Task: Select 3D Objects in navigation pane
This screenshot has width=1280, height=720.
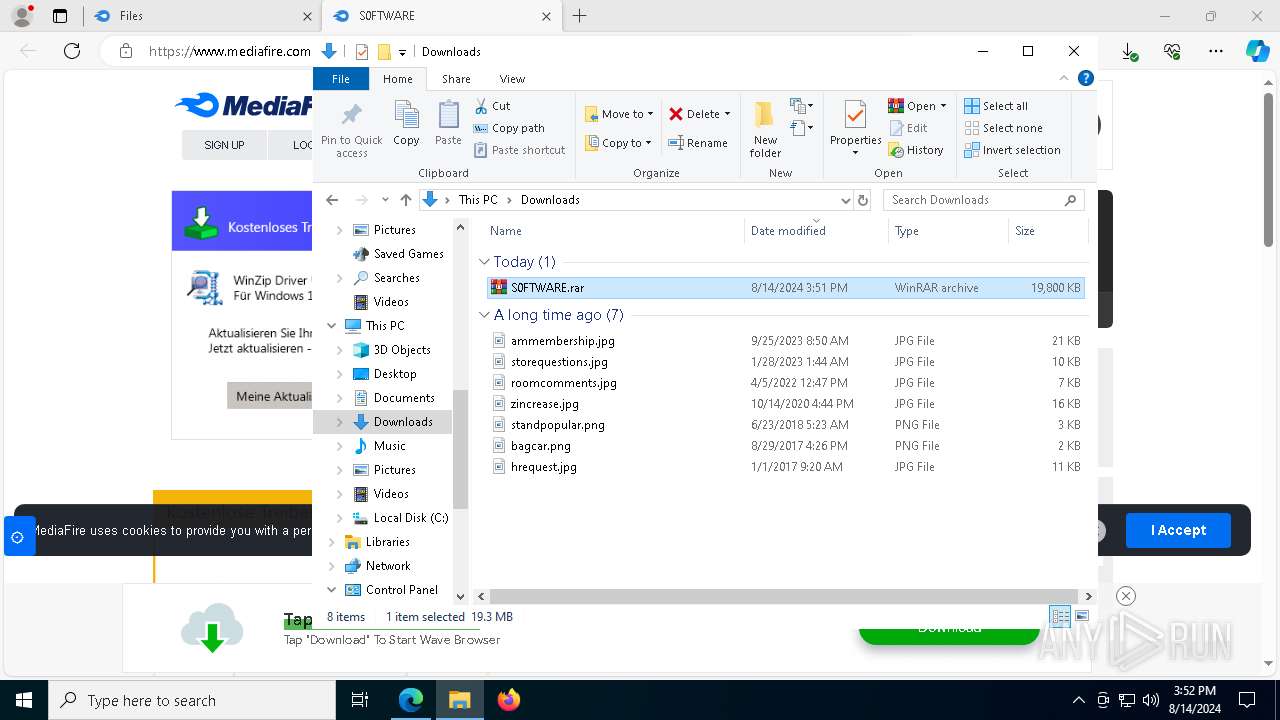Action: pyautogui.click(x=402, y=350)
